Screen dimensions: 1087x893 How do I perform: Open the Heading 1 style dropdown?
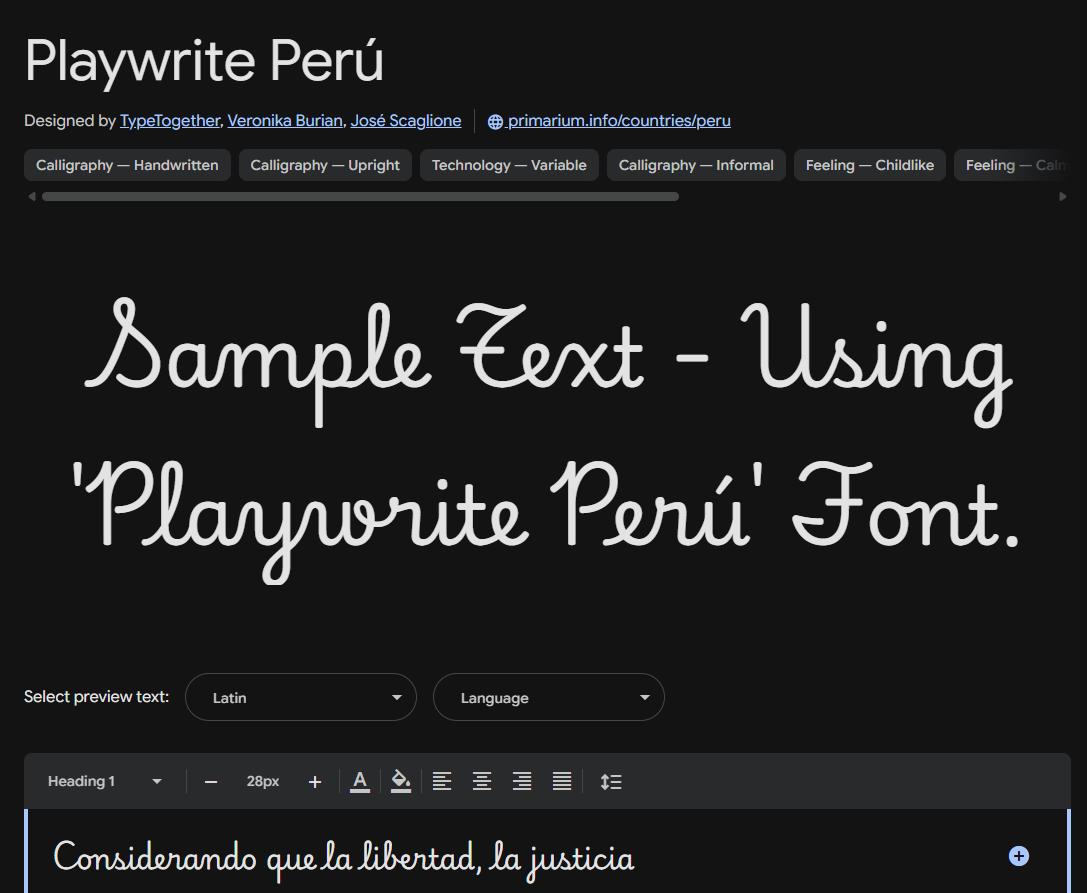click(x=104, y=781)
